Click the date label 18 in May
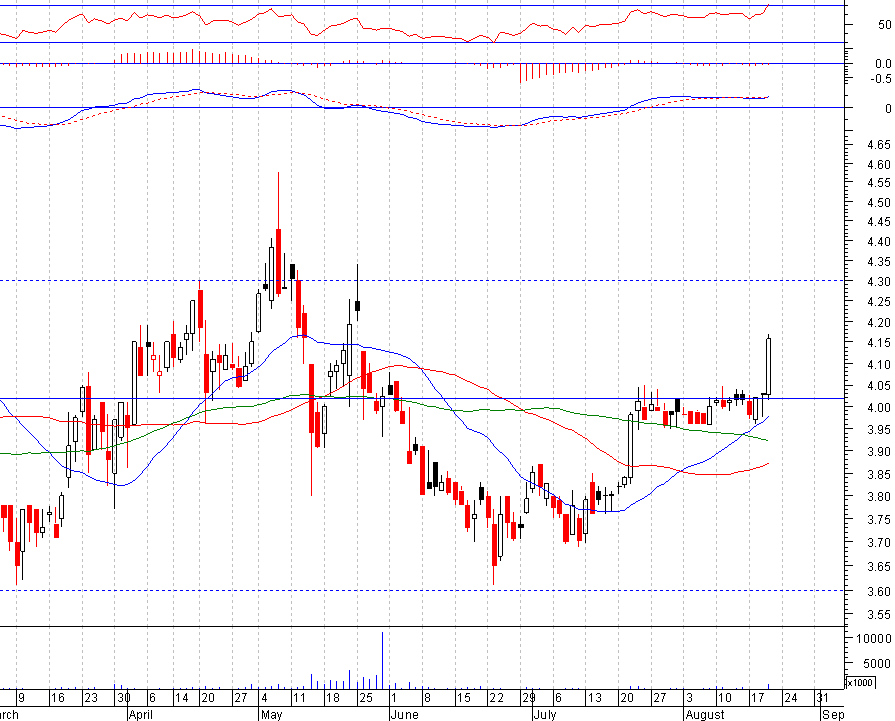895x721 pixels. (x=333, y=698)
